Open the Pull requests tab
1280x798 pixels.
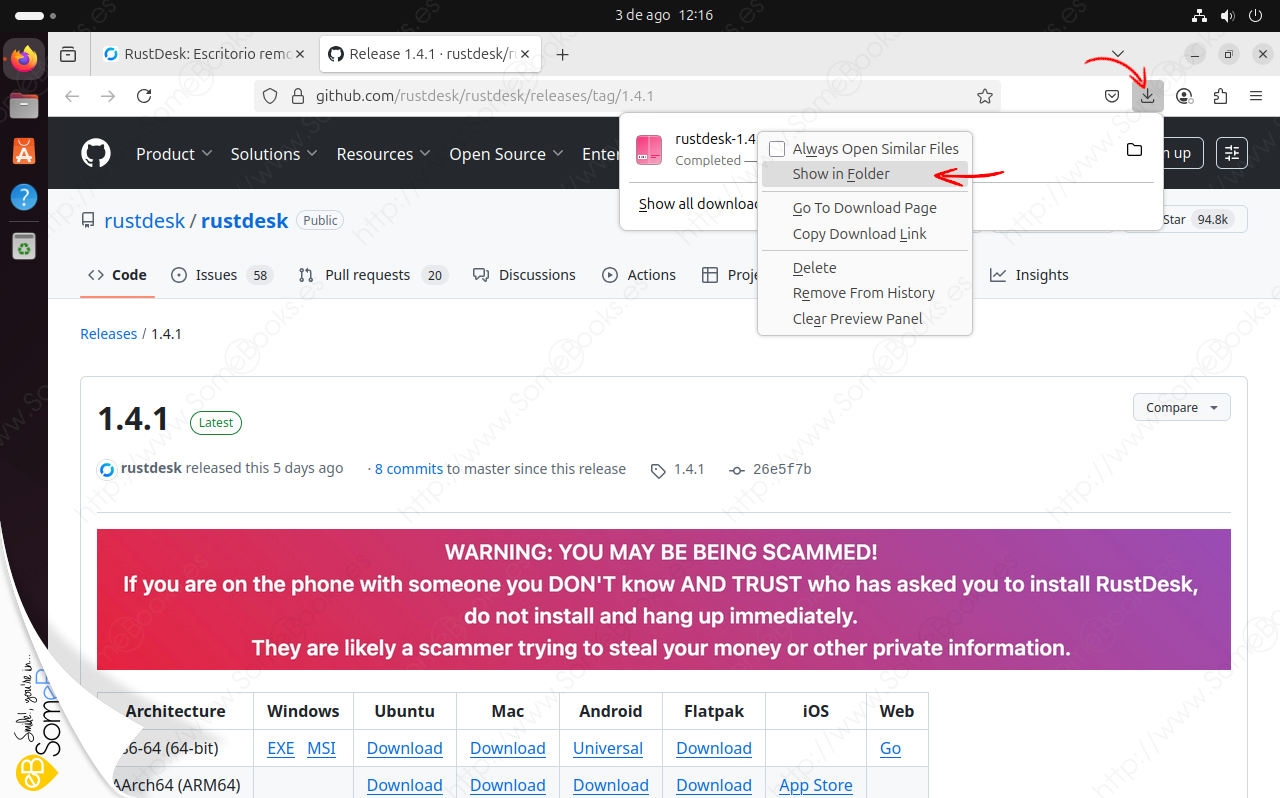[x=373, y=275]
